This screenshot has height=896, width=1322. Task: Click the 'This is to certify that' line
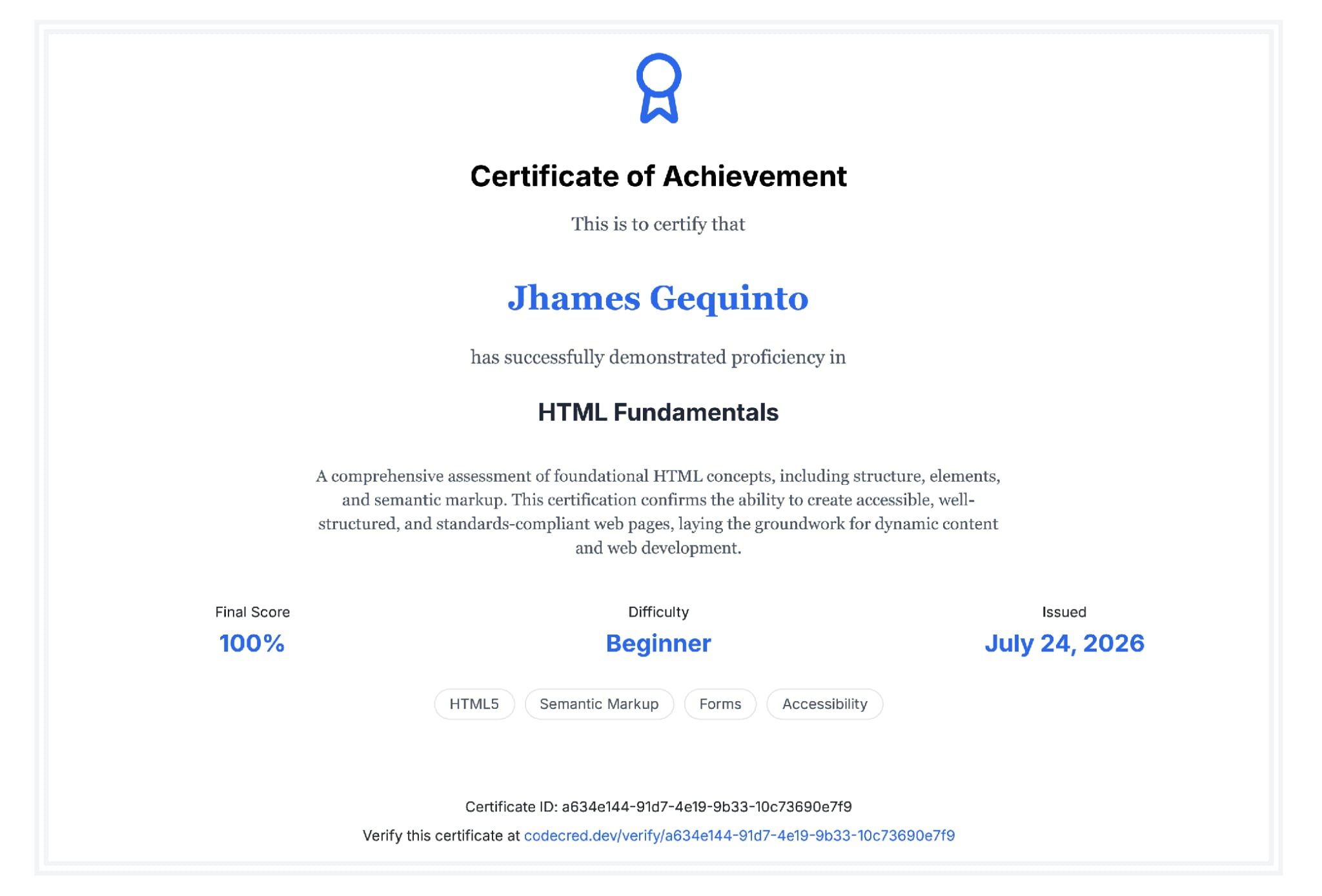(x=658, y=225)
